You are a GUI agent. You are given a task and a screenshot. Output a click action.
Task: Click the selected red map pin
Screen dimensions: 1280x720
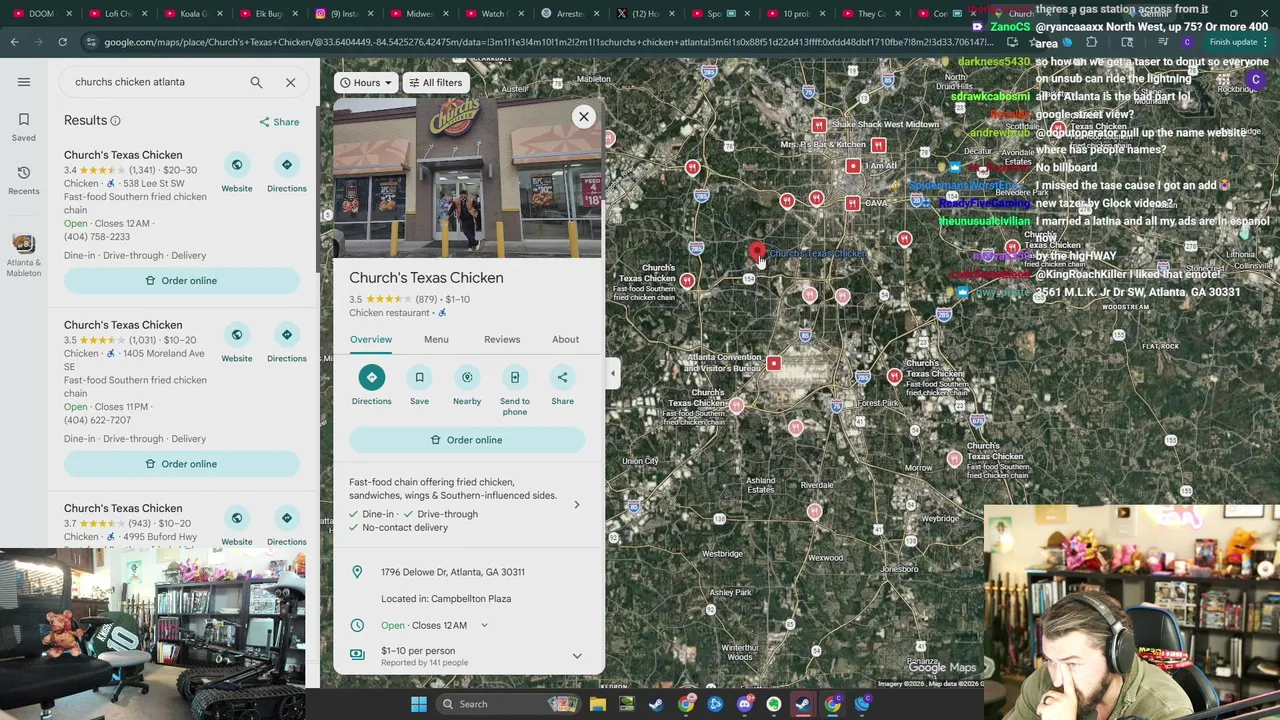point(757,252)
